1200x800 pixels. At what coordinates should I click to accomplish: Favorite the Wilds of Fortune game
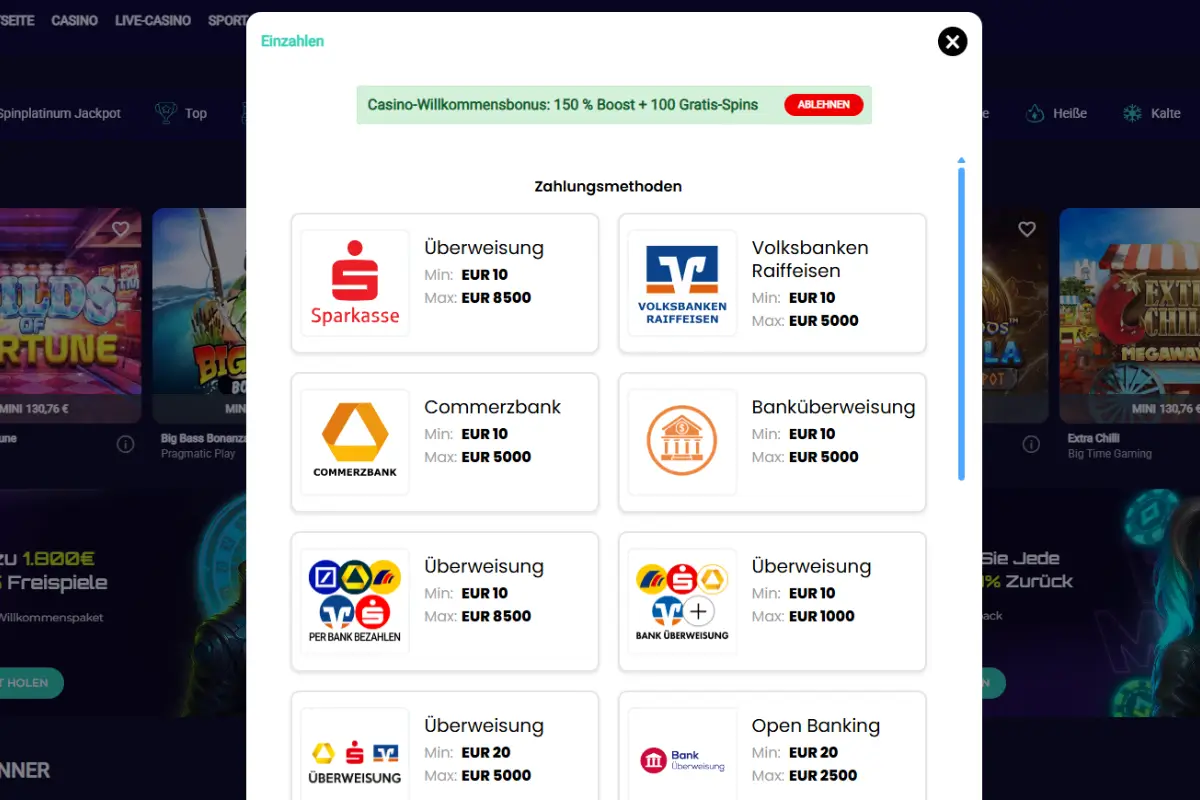click(x=120, y=229)
